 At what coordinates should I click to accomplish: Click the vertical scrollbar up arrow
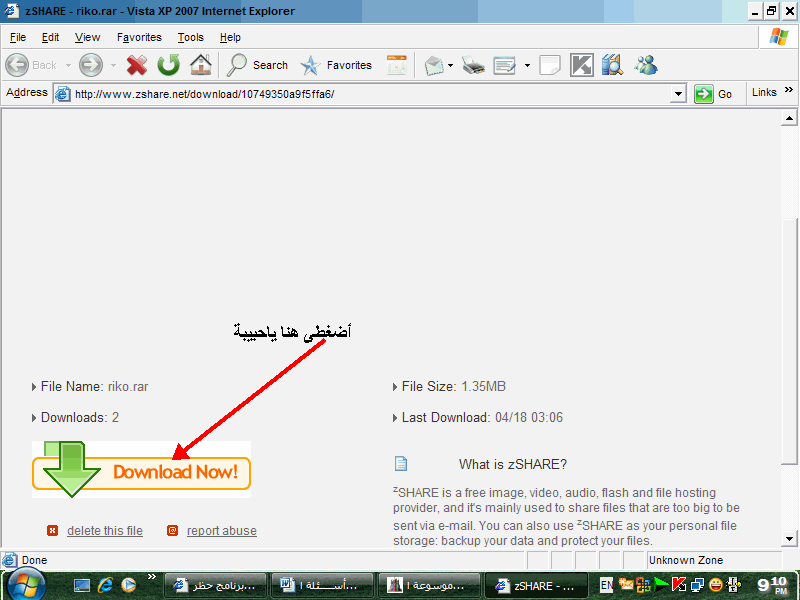click(x=789, y=118)
